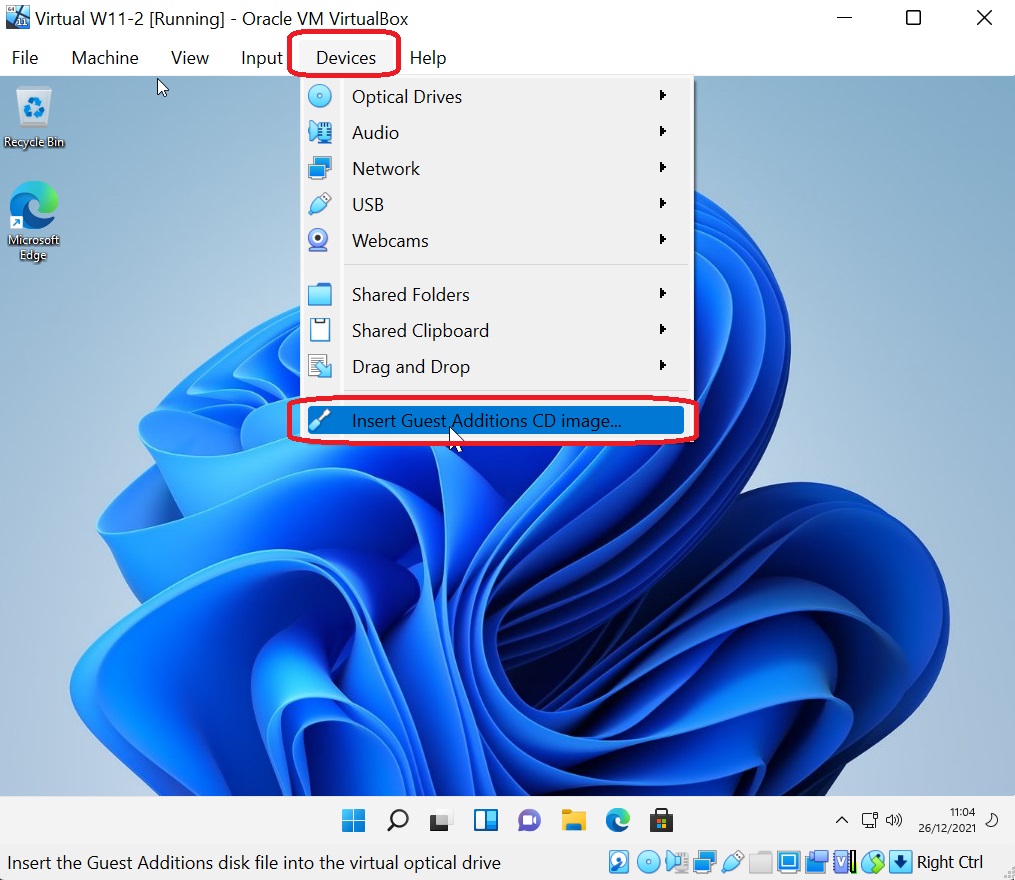
Task: Click guest volume tray icon
Action: pyautogui.click(x=894, y=820)
